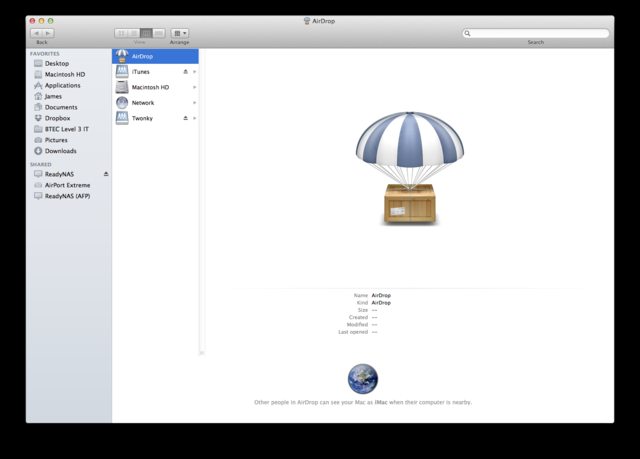Screen dimensions: 640x459
Task: Switch to column view
Action: click(x=146, y=33)
